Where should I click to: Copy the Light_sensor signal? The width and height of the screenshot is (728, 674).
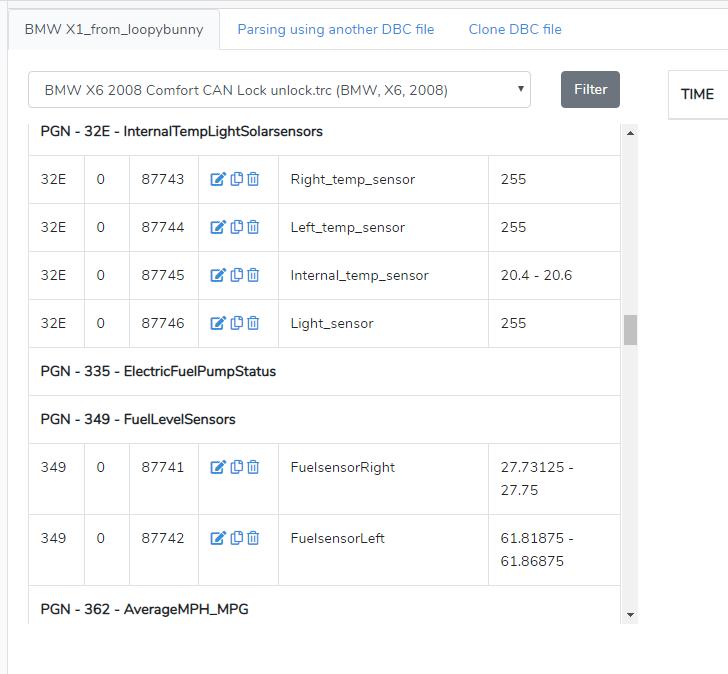point(237,323)
